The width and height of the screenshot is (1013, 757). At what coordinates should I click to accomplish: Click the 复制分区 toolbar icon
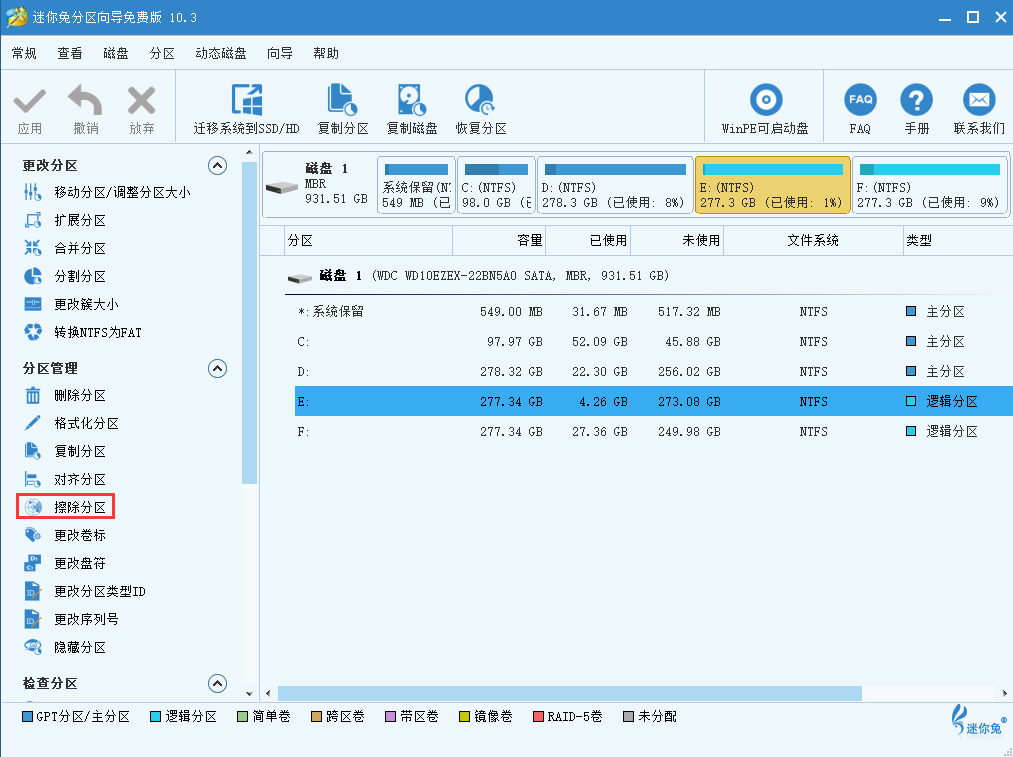point(342,100)
